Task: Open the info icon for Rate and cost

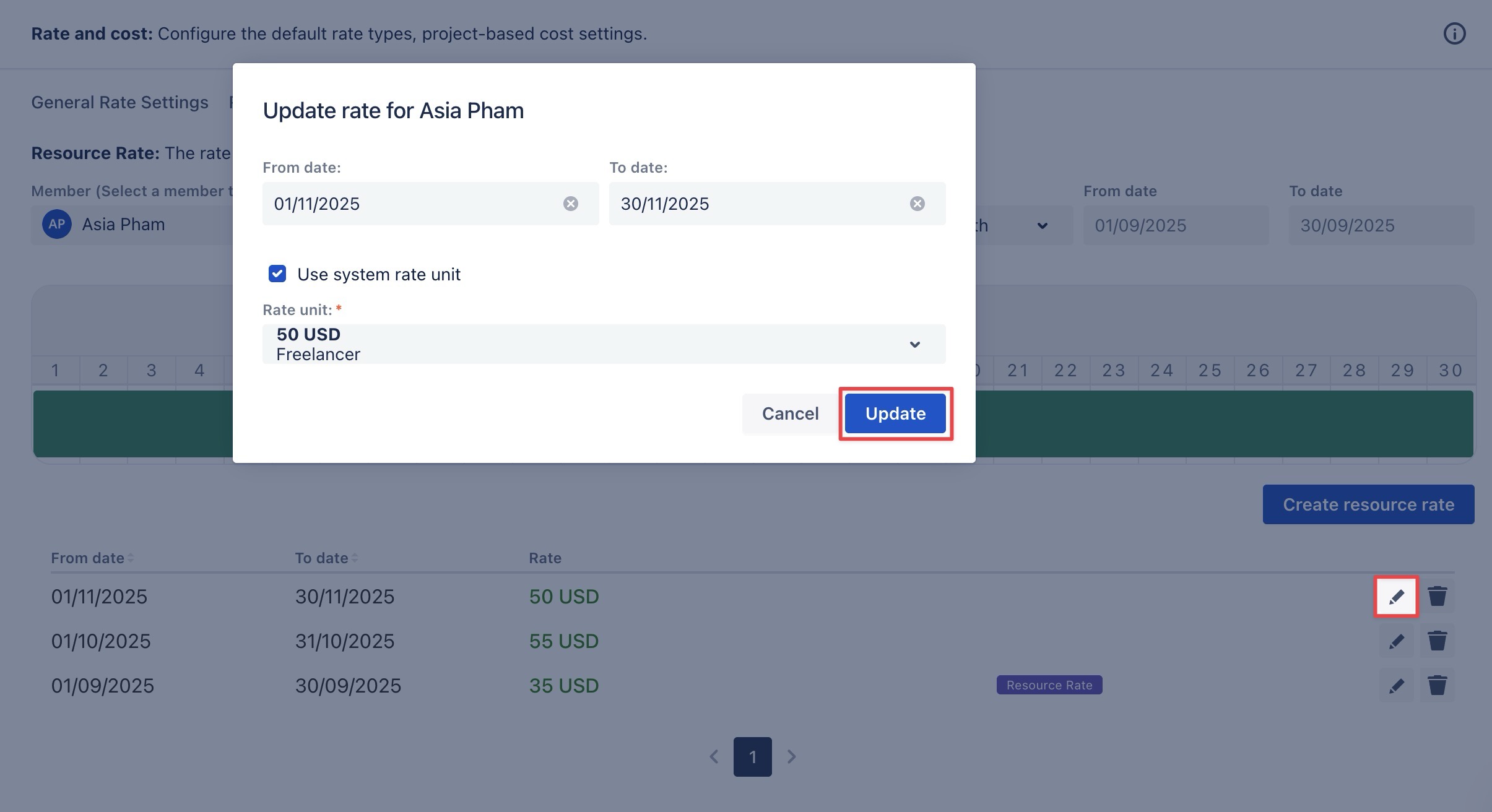Action: (1454, 33)
